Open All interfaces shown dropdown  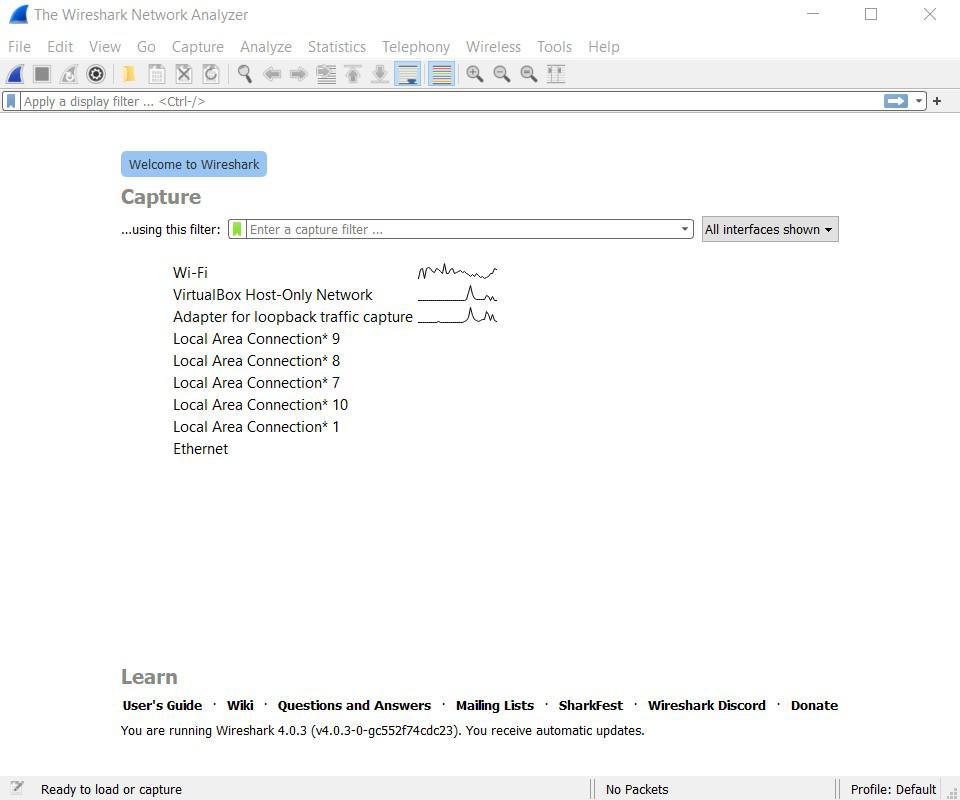[x=770, y=229]
